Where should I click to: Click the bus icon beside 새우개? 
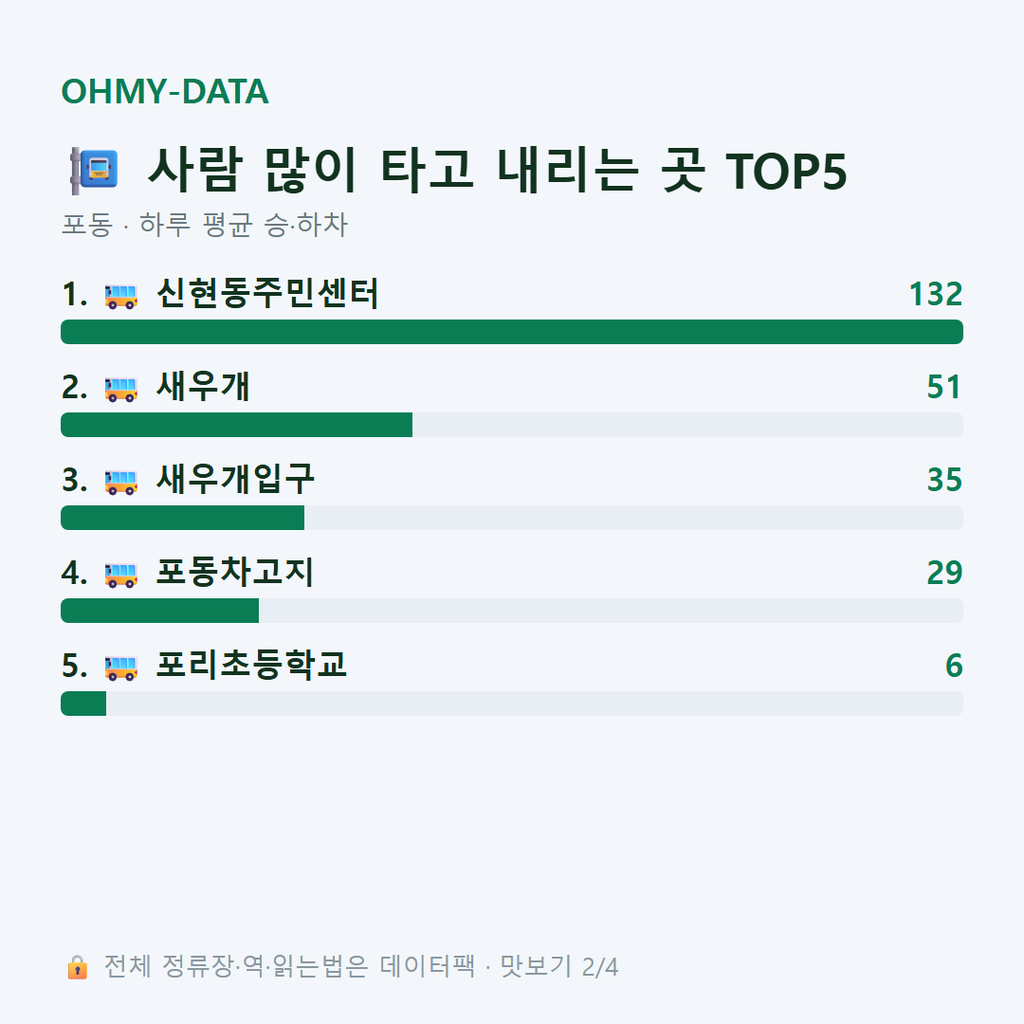pos(121,389)
